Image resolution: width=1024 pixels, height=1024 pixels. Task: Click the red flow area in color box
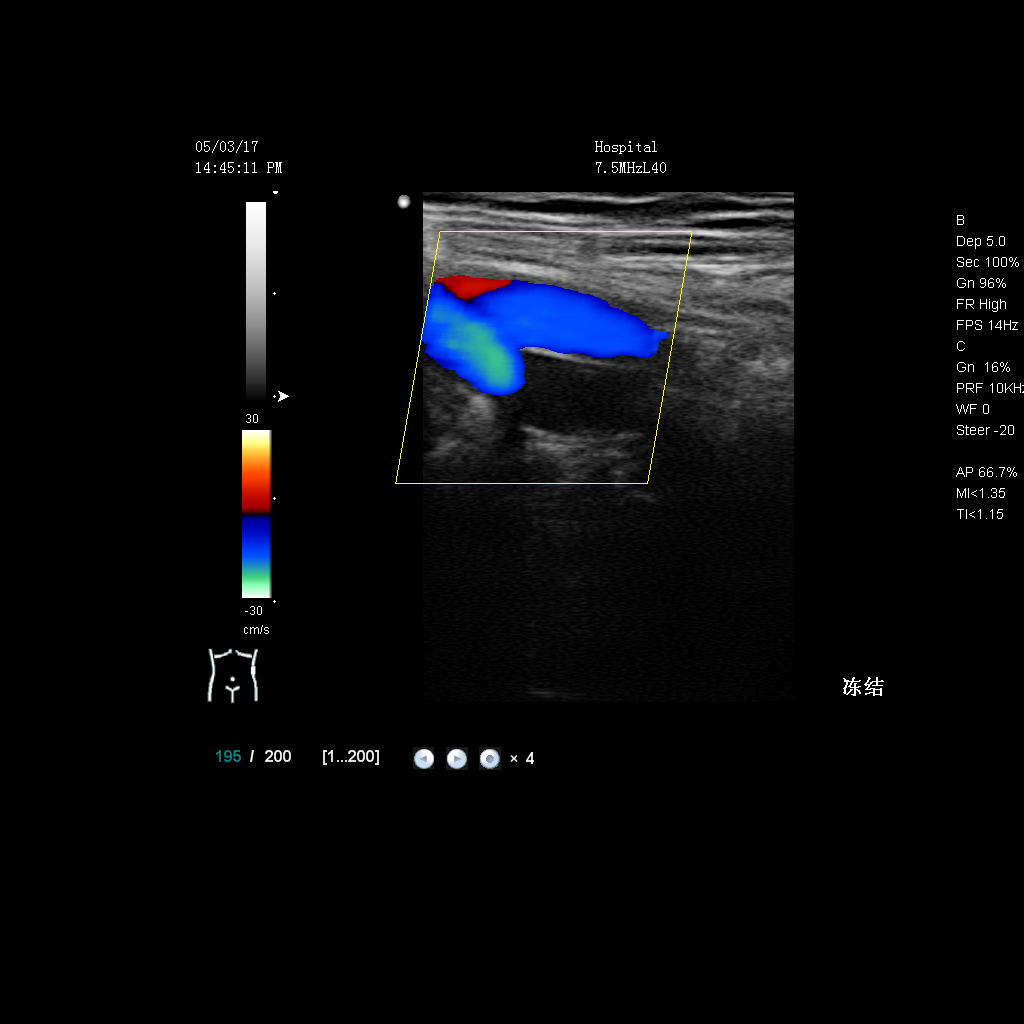(473, 286)
